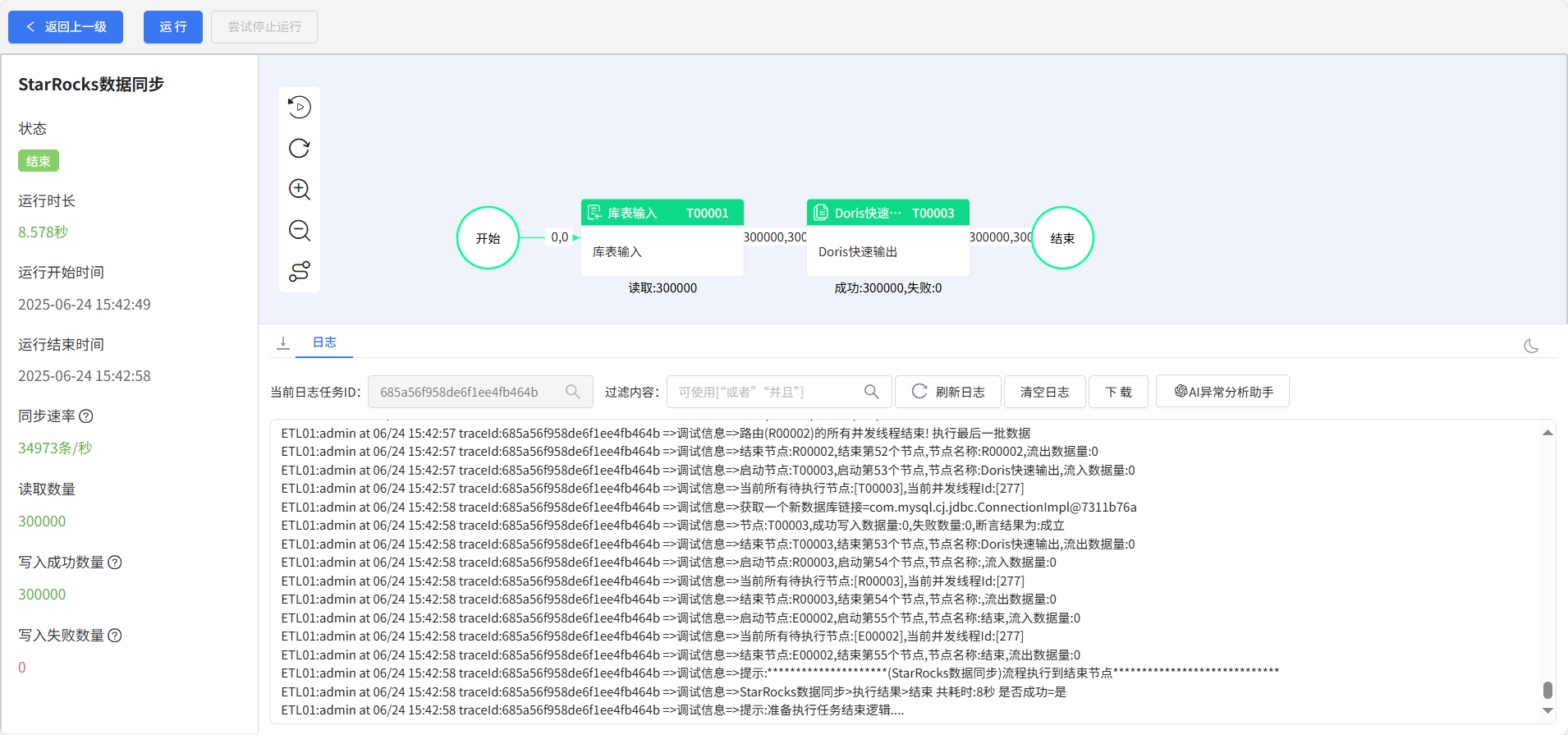This screenshot has width=1568, height=735.
Task: Click help icon next to 同步速率
Action: click(x=86, y=416)
